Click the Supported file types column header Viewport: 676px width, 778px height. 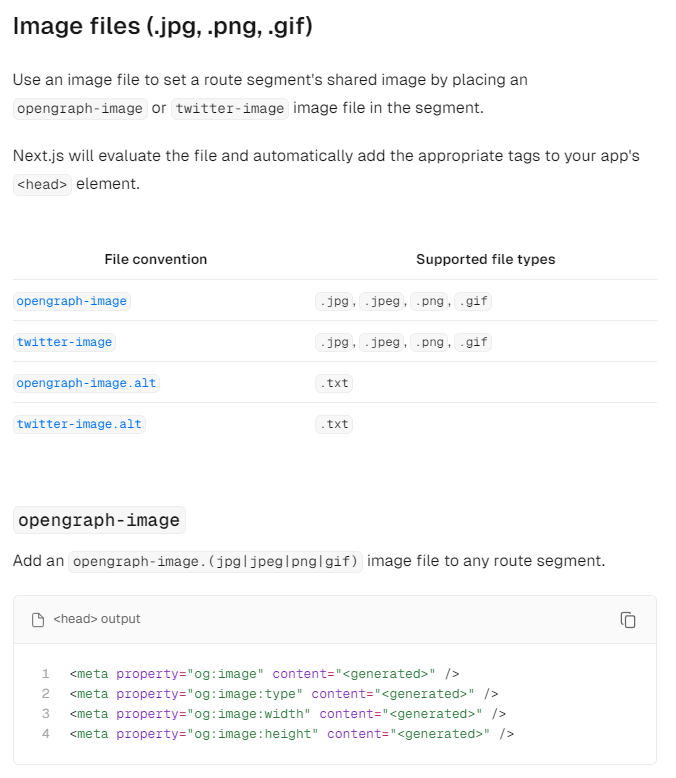tap(485, 259)
